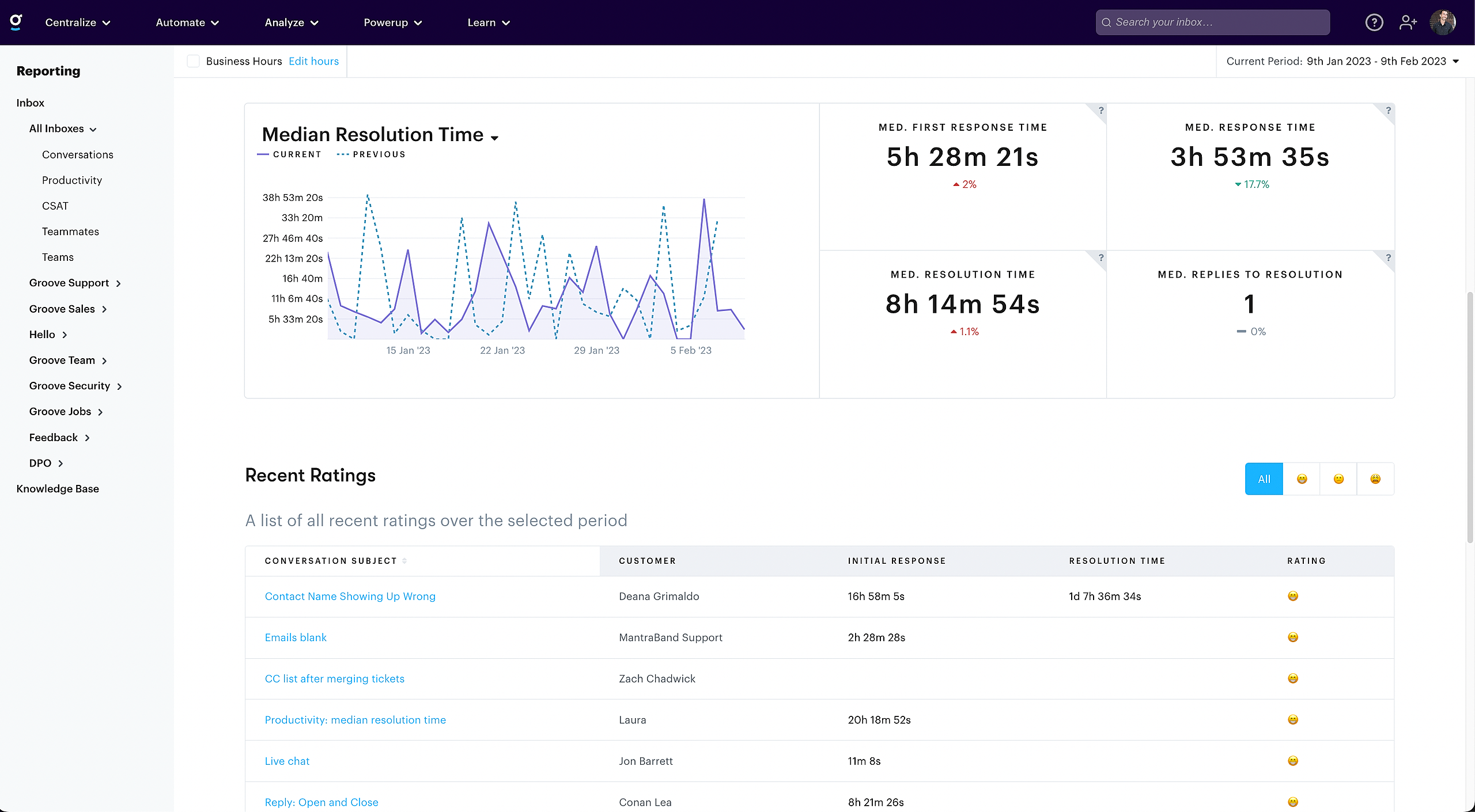Image resolution: width=1475 pixels, height=812 pixels.
Task: Click the Groove logo icon
Action: [x=16, y=22]
